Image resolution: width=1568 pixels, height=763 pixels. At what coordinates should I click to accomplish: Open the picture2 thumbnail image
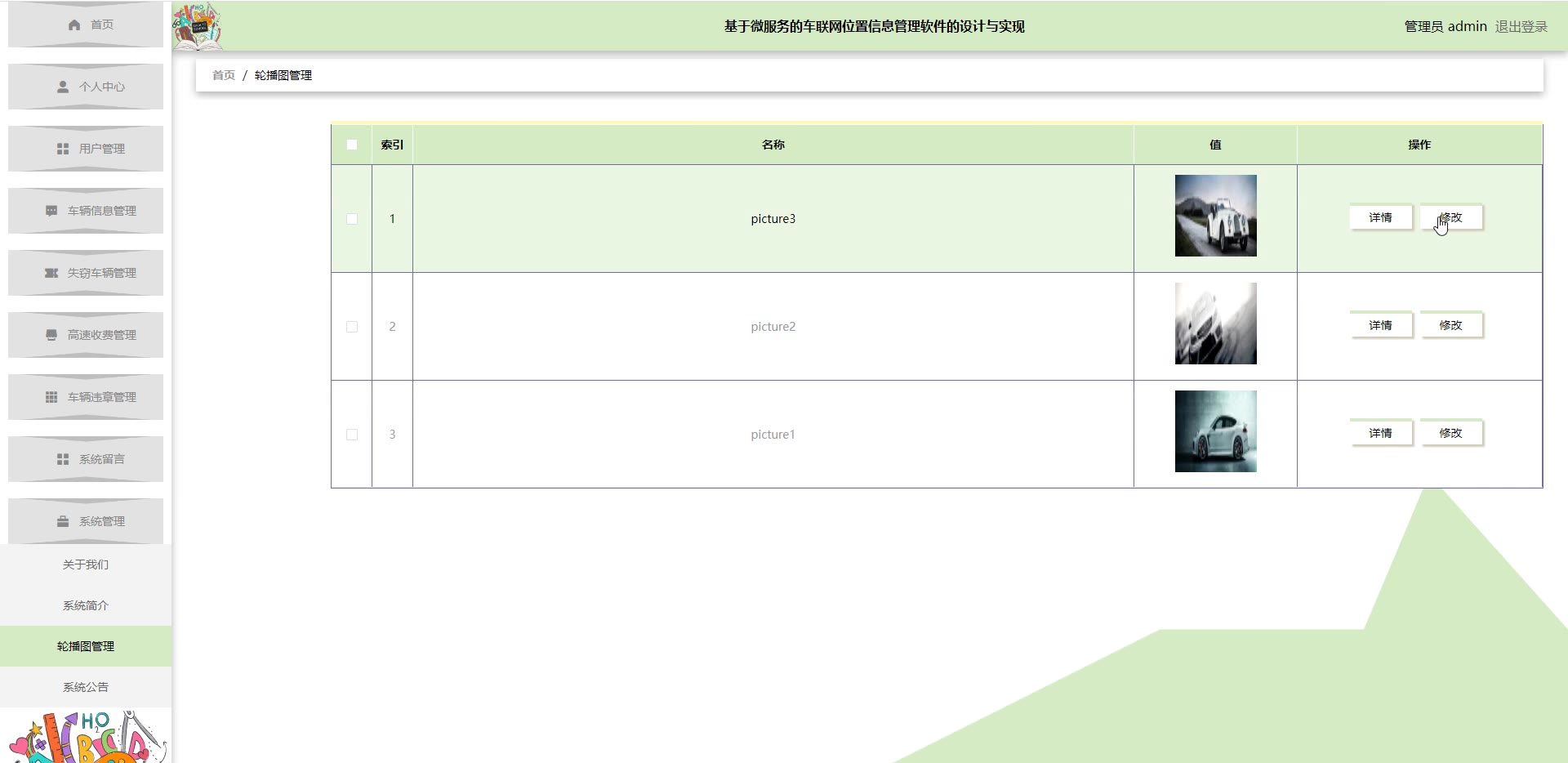click(1216, 323)
